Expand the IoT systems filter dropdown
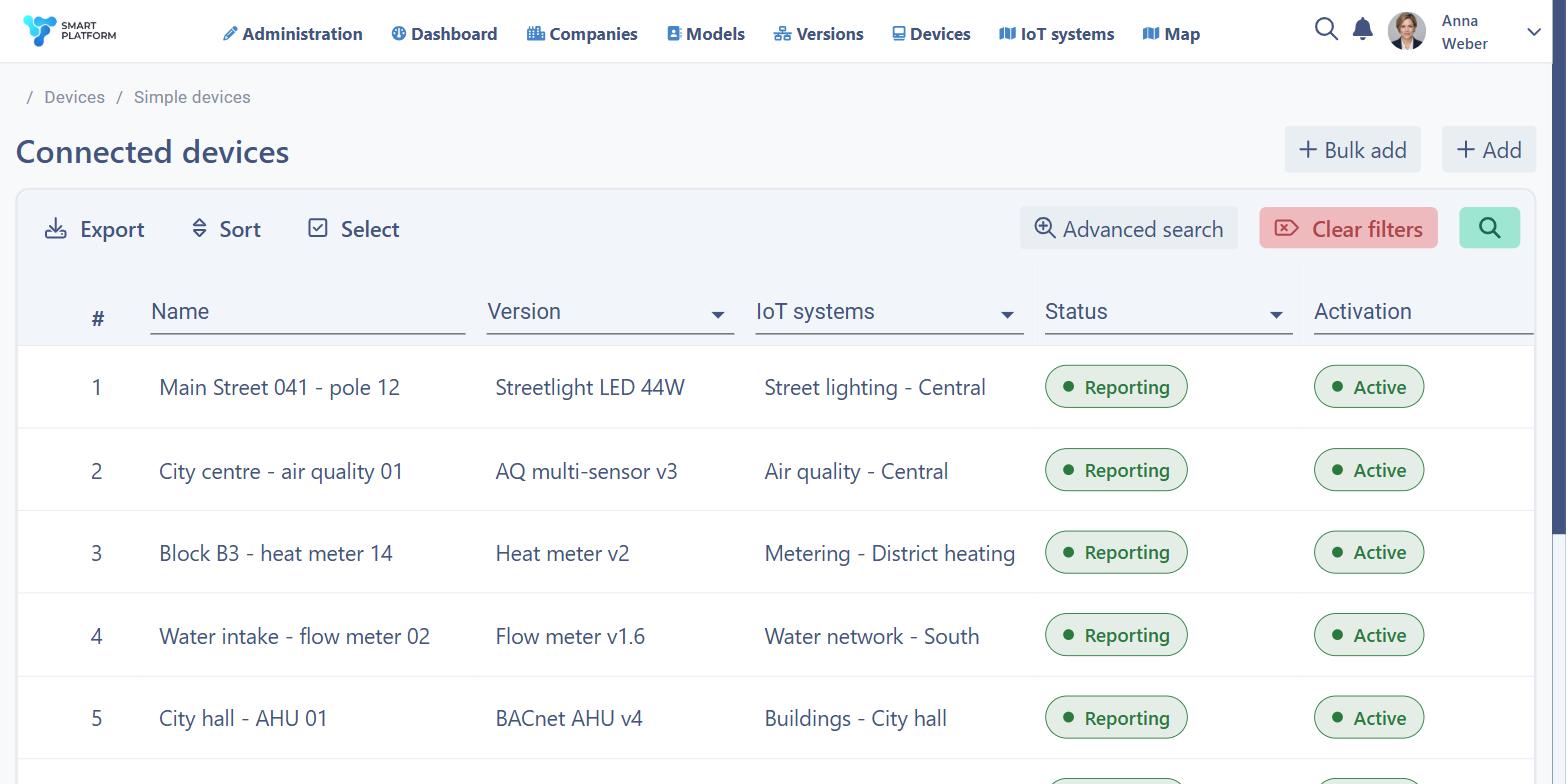 click(x=1007, y=315)
